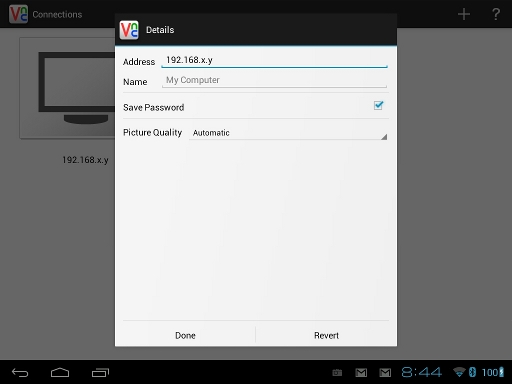The height and width of the screenshot is (384, 512).
Task: Open the Picture Quality Automatic dropdown
Action: pos(288,133)
